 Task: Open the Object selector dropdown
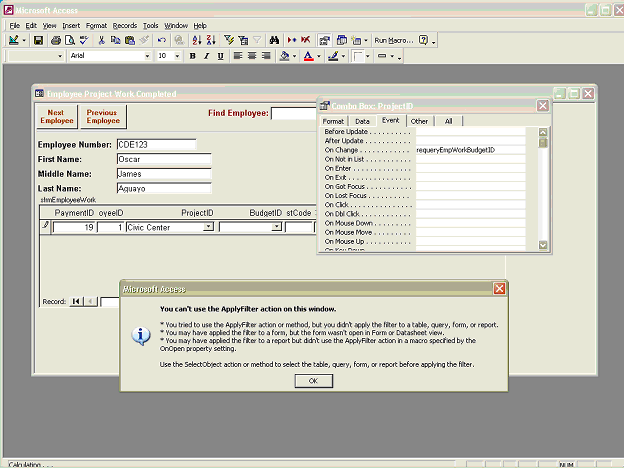60,56
